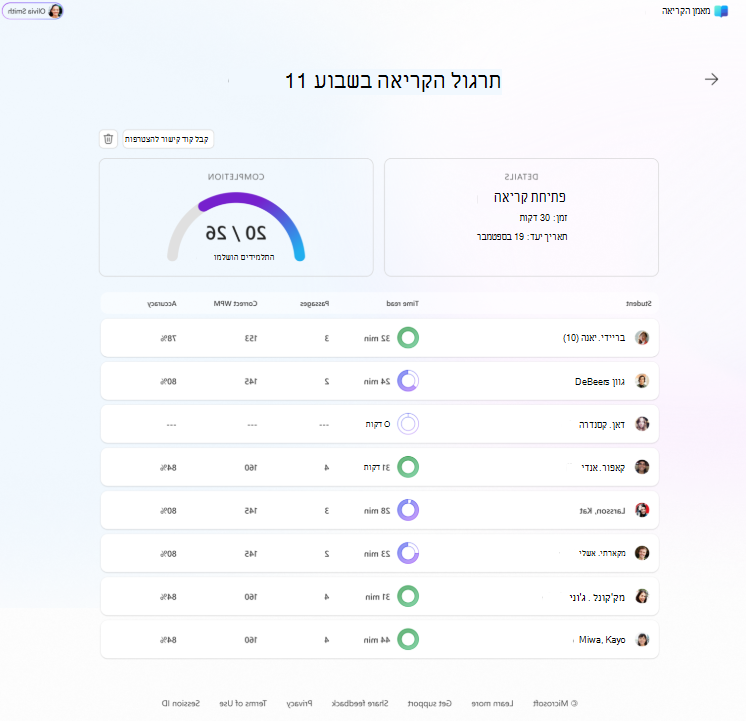Click the trash delete icon
The height and width of the screenshot is (721, 746).
point(108,139)
